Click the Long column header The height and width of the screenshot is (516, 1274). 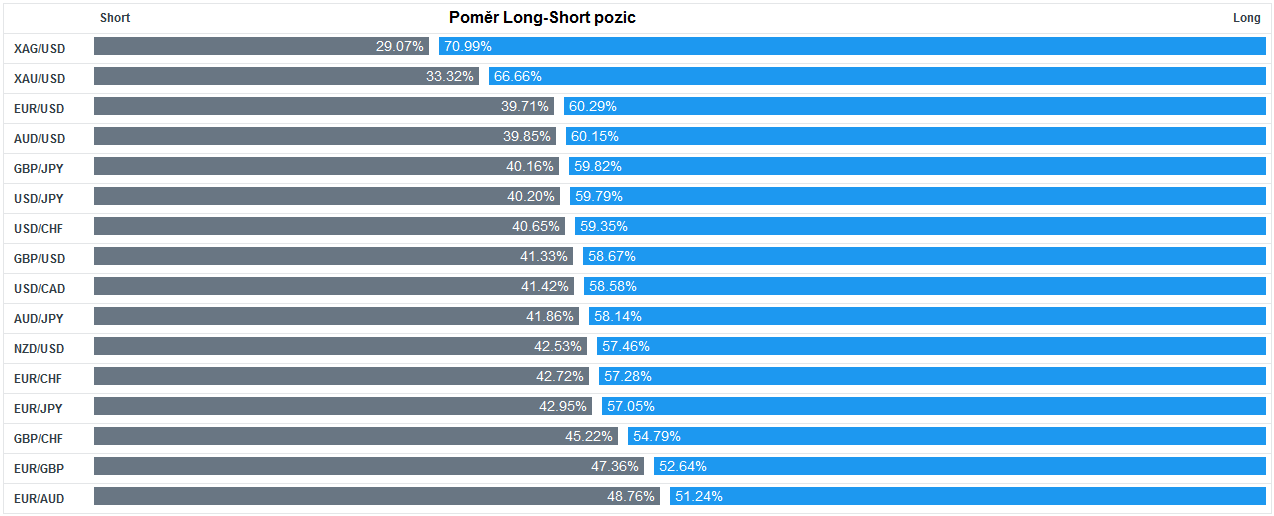[1246, 18]
